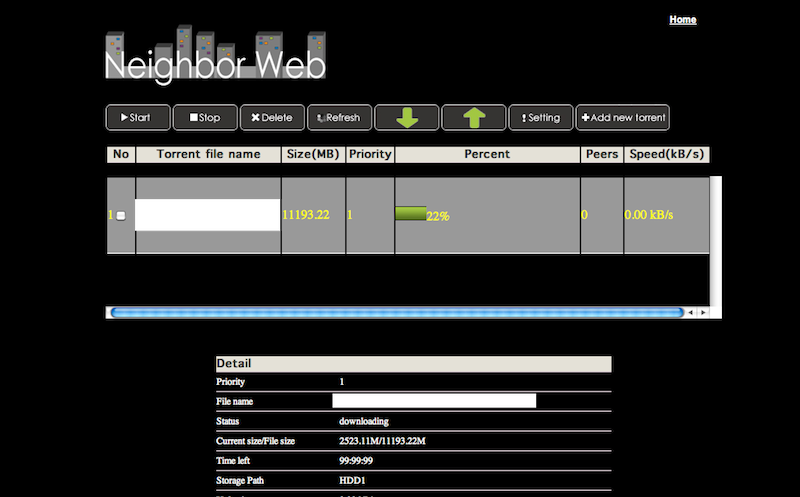Image resolution: width=800 pixels, height=497 pixels.
Task: Click the Current size/File size label
Action: coord(255,441)
